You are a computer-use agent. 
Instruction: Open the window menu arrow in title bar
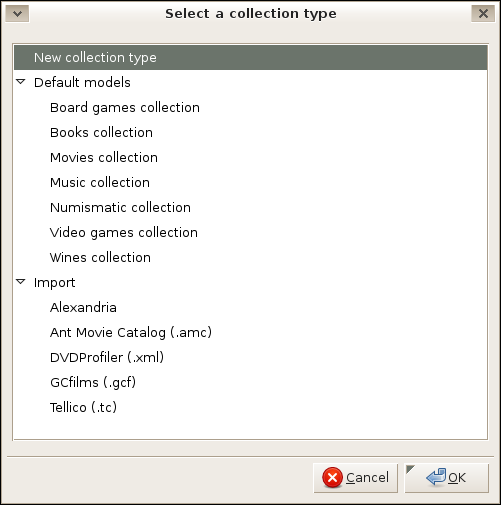(x=17, y=14)
